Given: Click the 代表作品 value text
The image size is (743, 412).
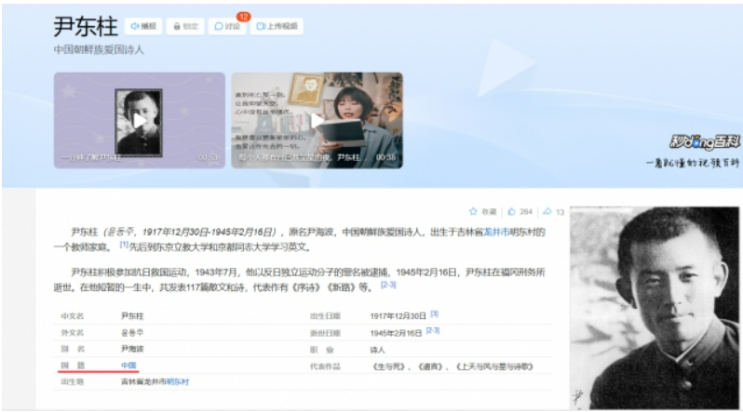Looking at the screenshot, I should [452, 366].
